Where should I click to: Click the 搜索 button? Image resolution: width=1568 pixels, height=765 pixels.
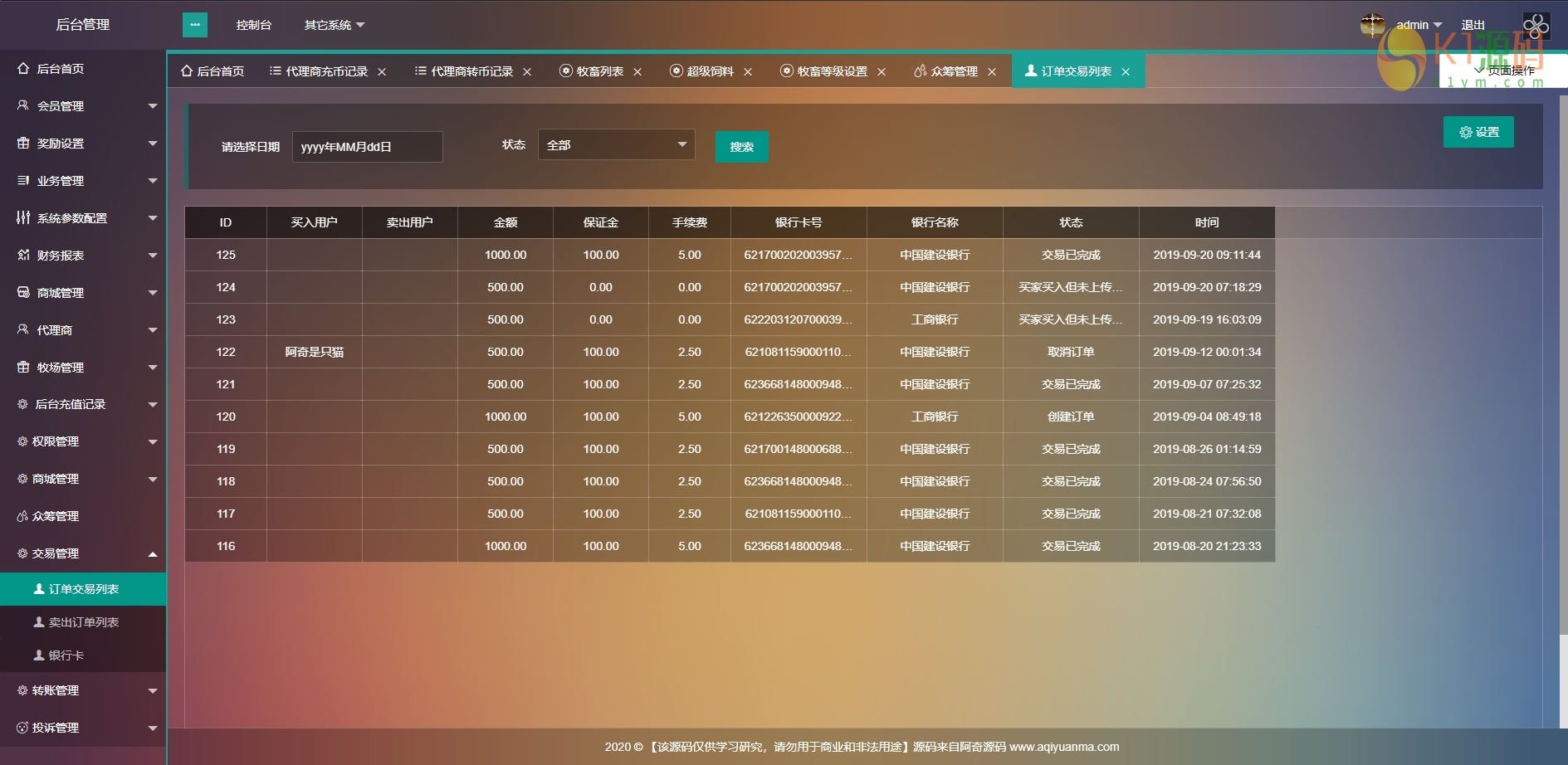(x=741, y=147)
